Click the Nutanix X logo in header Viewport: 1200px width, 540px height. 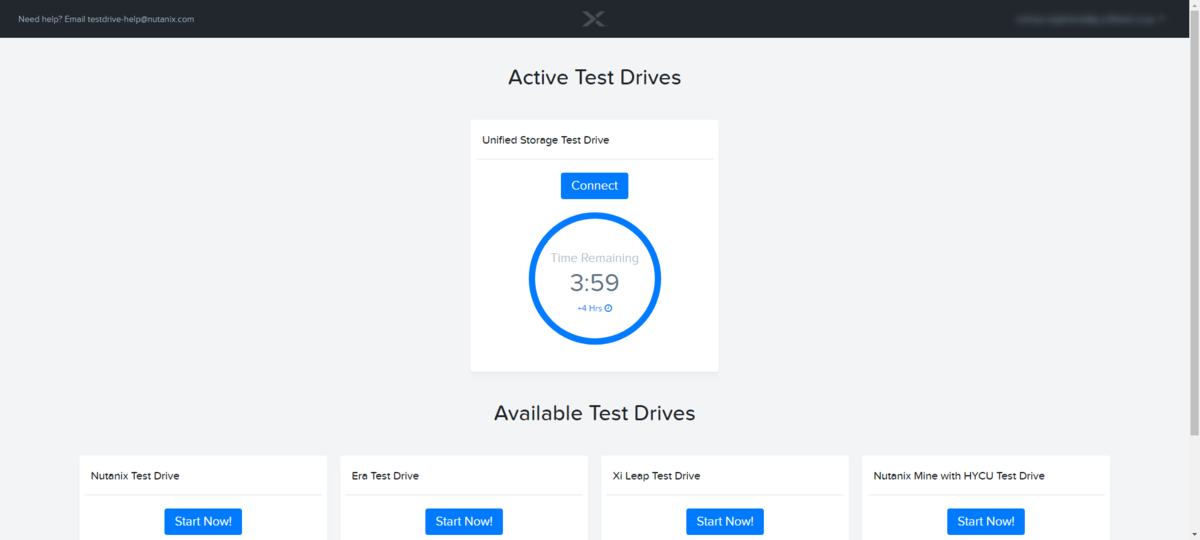click(x=594, y=19)
